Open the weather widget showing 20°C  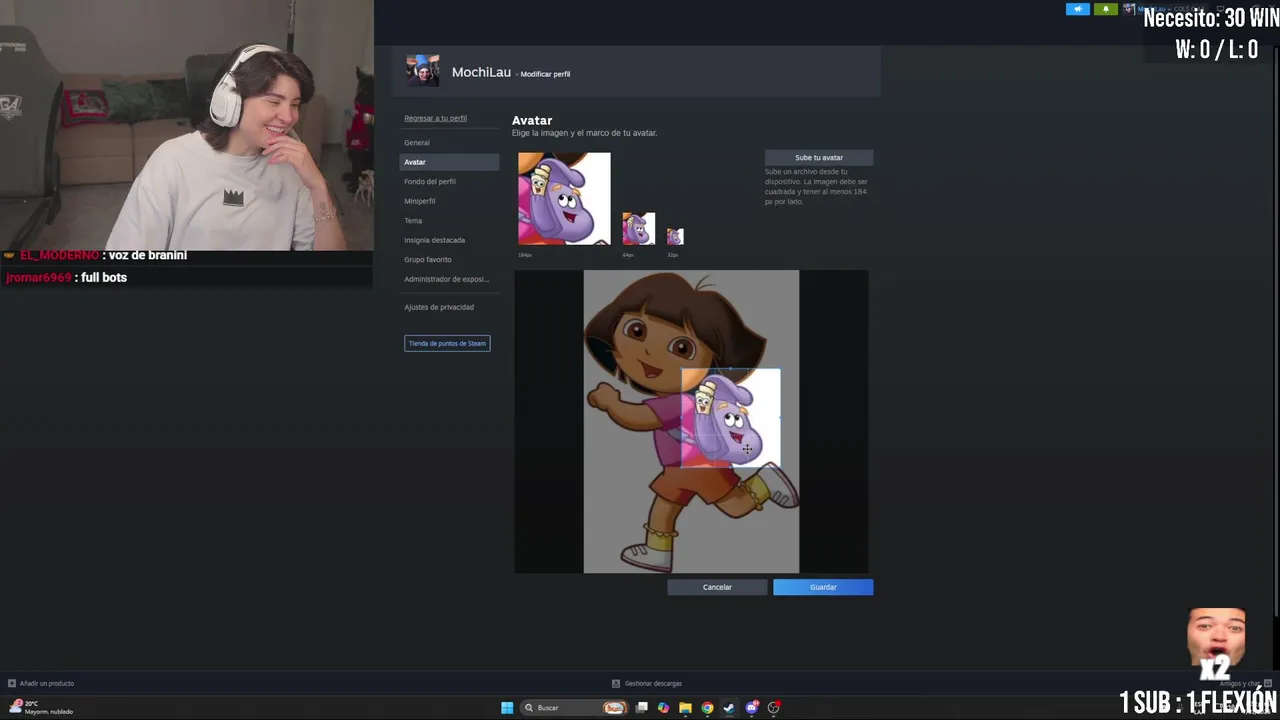click(x=41, y=708)
